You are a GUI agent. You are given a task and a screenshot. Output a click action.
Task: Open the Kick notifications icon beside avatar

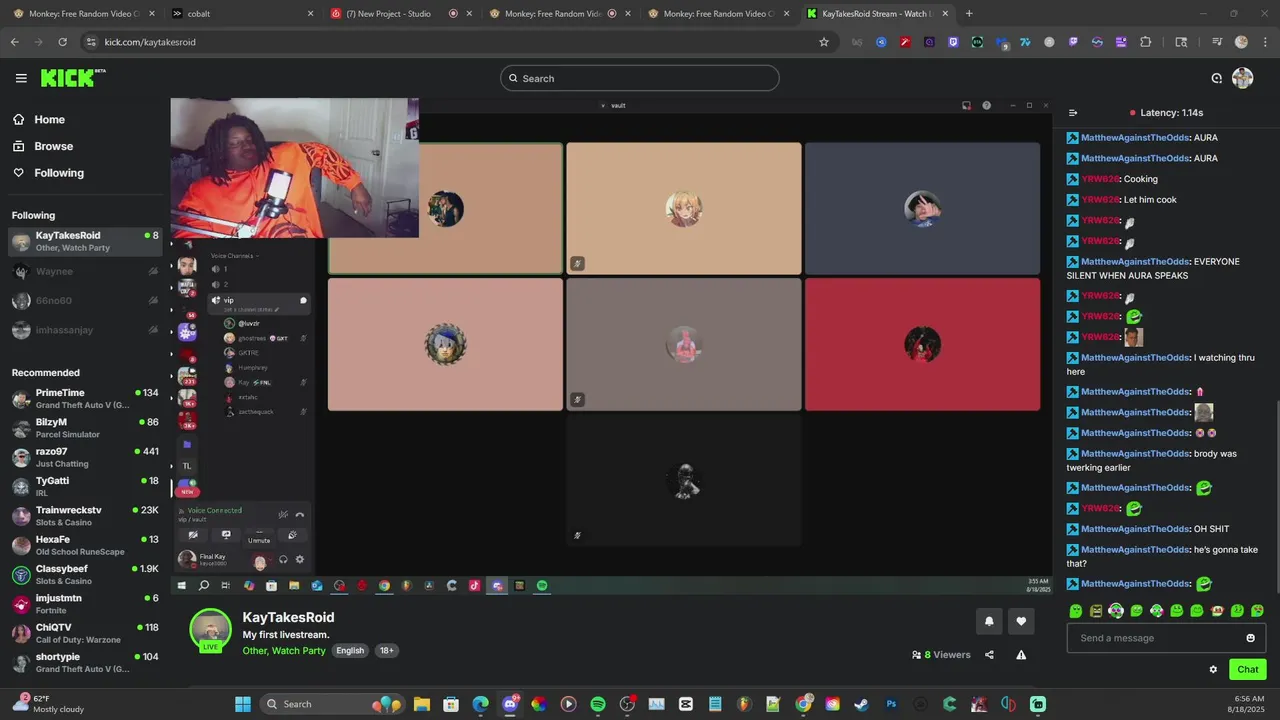click(1216, 78)
